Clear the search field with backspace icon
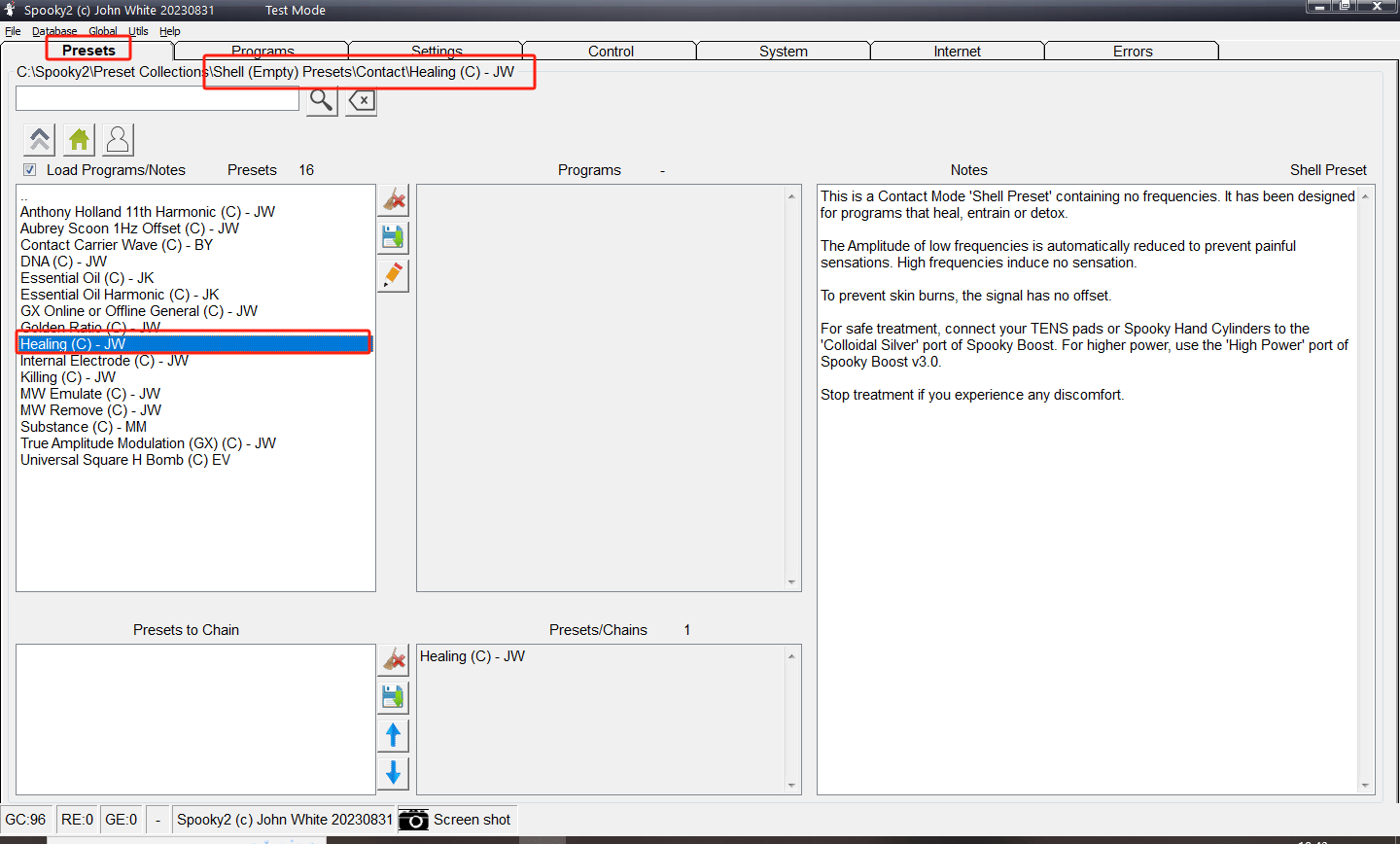Image resolution: width=1400 pixels, height=844 pixels. coord(362,100)
